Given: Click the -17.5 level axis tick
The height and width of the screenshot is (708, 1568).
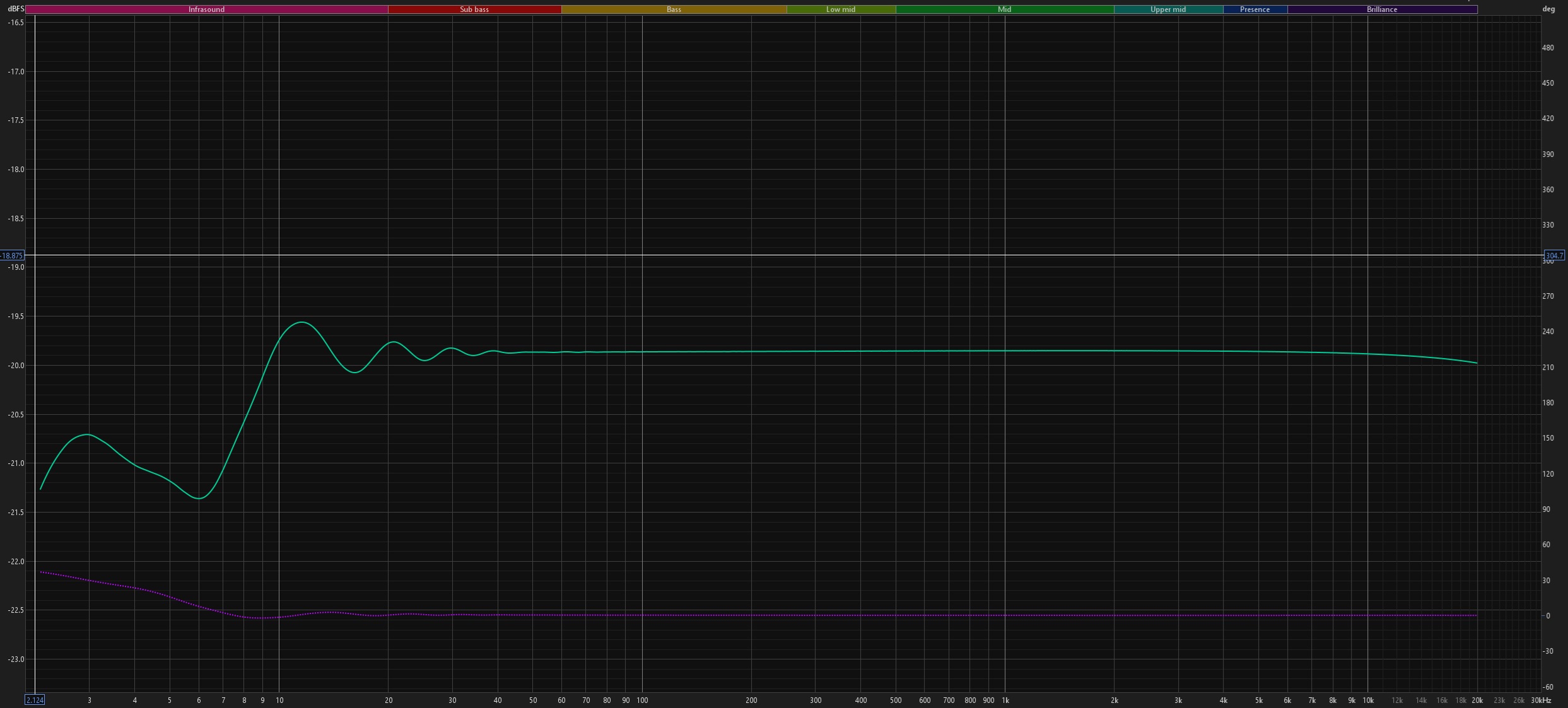Looking at the screenshot, I should coord(16,120).
